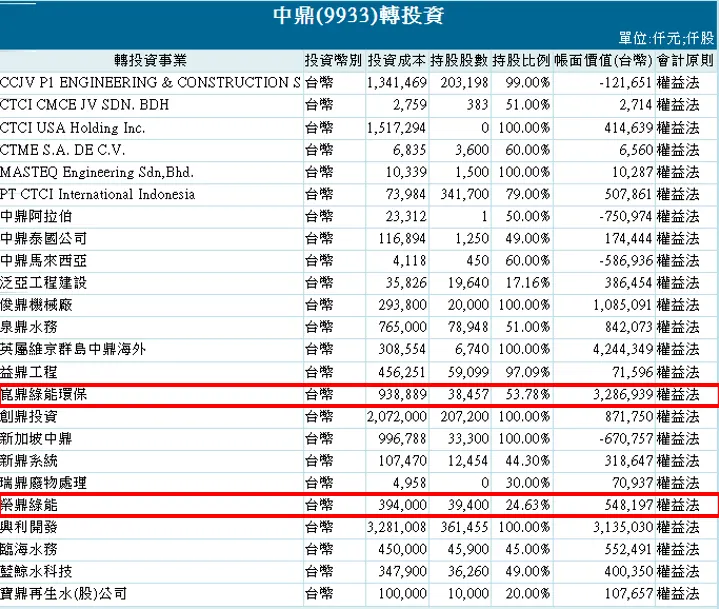Click the 英屬維京群島中鼎海外 company name
Screen dimensions: 719x609
pos(73,349)
